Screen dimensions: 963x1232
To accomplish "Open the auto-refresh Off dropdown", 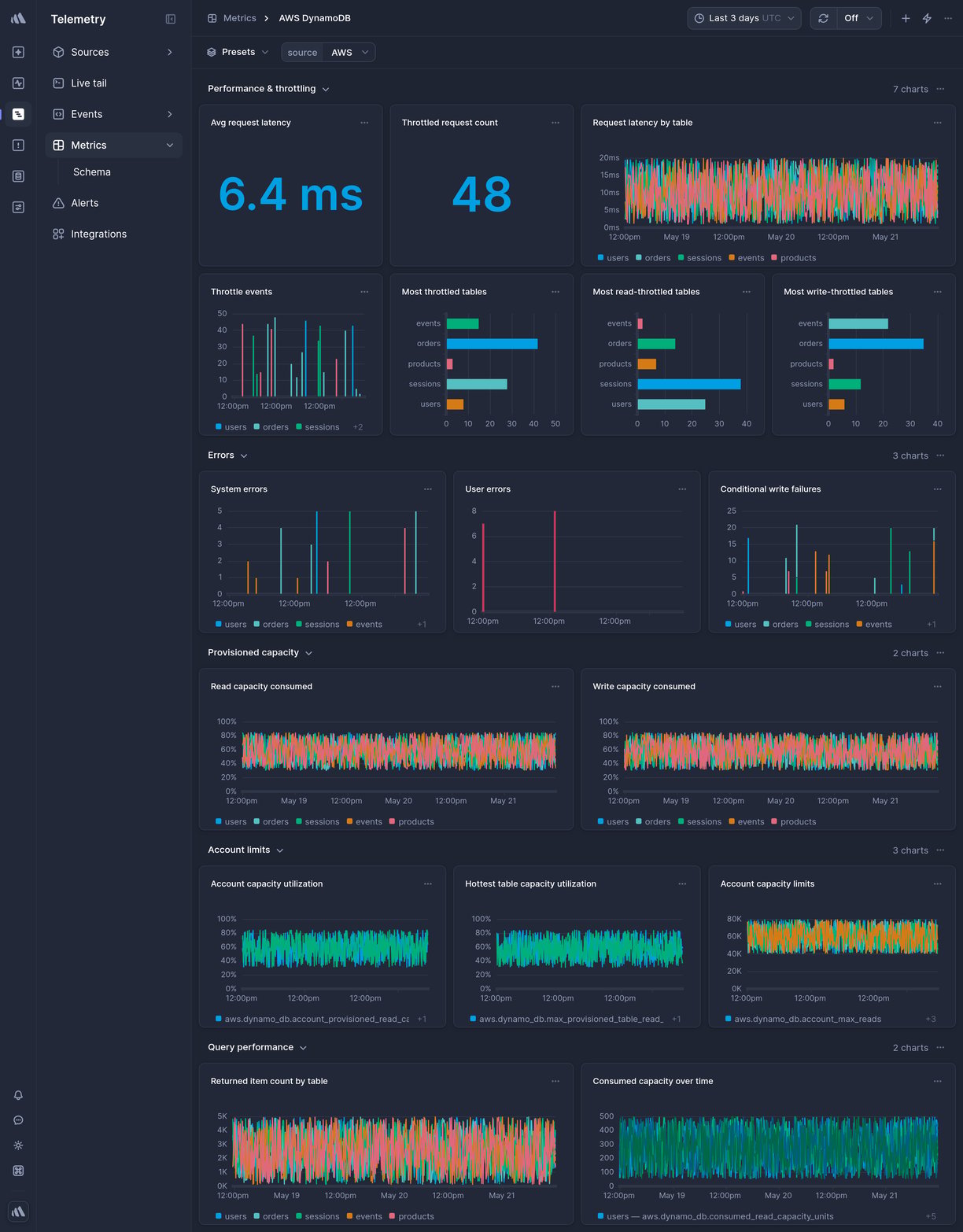I will (x=858, y=18).
